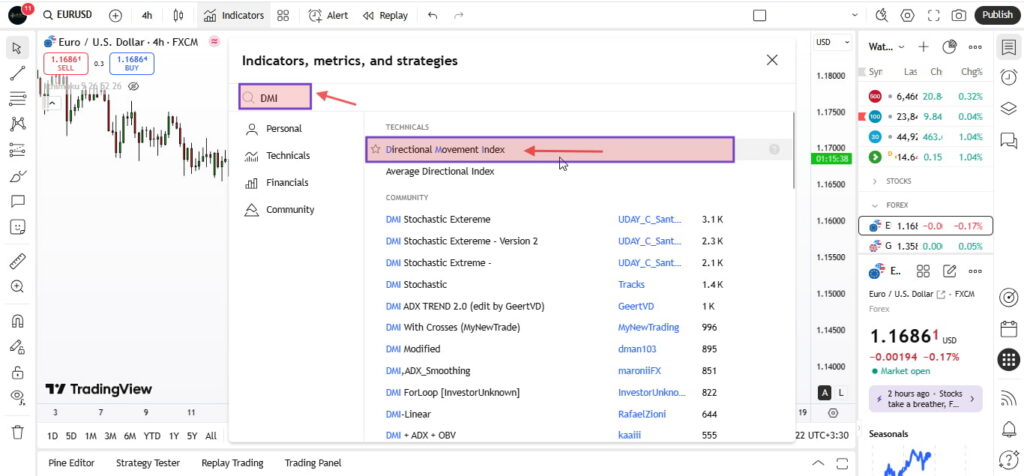Screen dimensions: 1024x476
Task: Select the brush drawing tool
Action: coord(18,176)
